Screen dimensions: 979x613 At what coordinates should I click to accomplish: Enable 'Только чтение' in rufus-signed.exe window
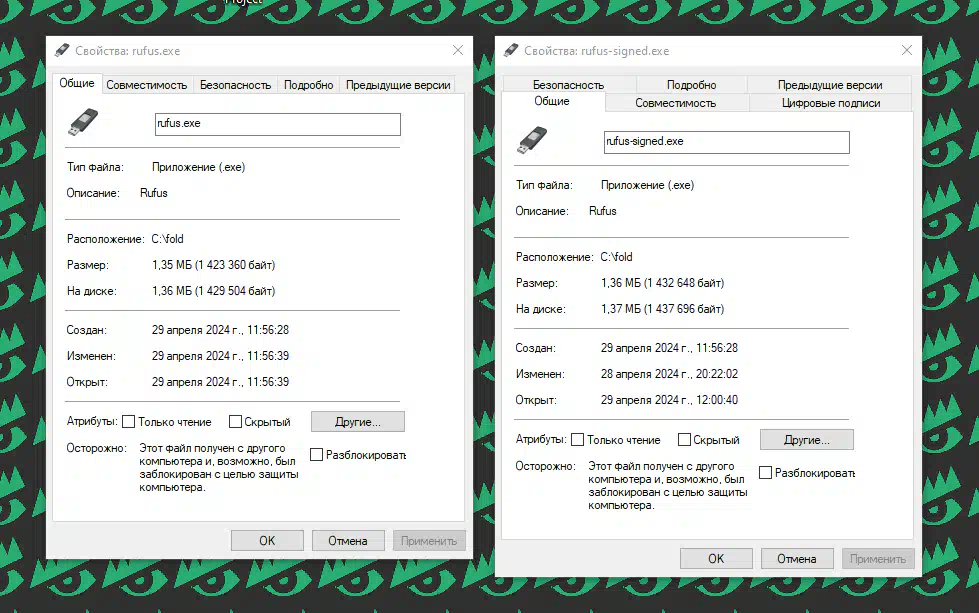pyautogui.click(x=578, y=440)
